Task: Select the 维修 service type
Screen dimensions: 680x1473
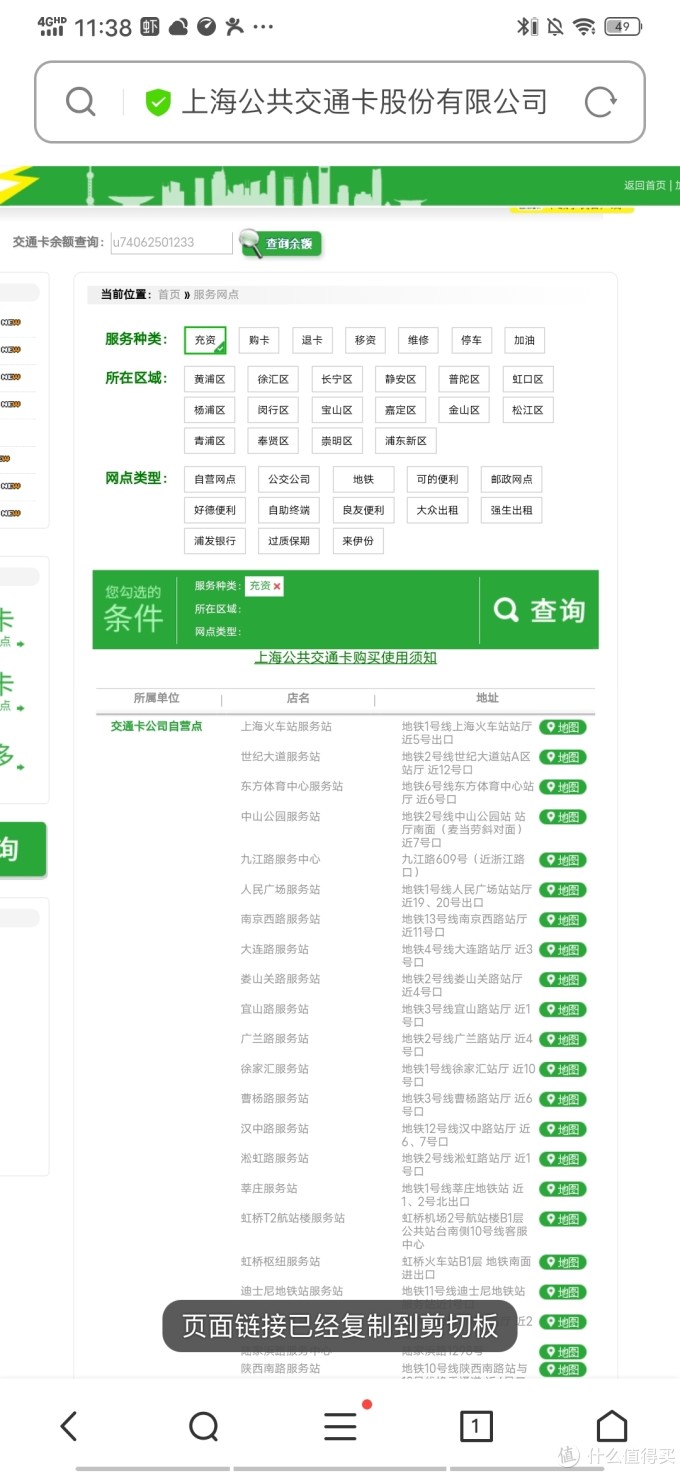Action: pyautogui.click(x=418, y=340)
